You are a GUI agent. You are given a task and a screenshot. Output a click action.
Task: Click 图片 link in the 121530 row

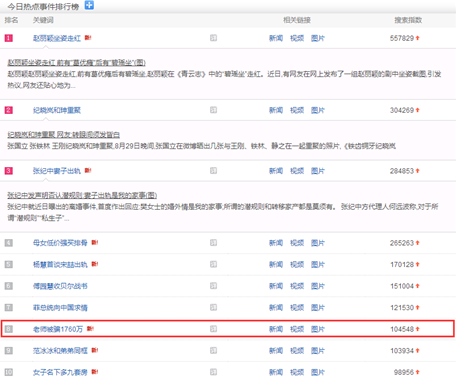coord(318,308)
